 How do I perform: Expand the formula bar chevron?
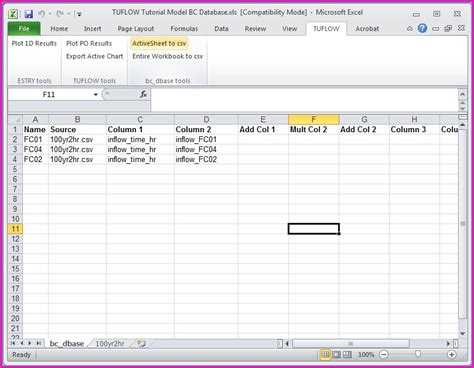462,94
